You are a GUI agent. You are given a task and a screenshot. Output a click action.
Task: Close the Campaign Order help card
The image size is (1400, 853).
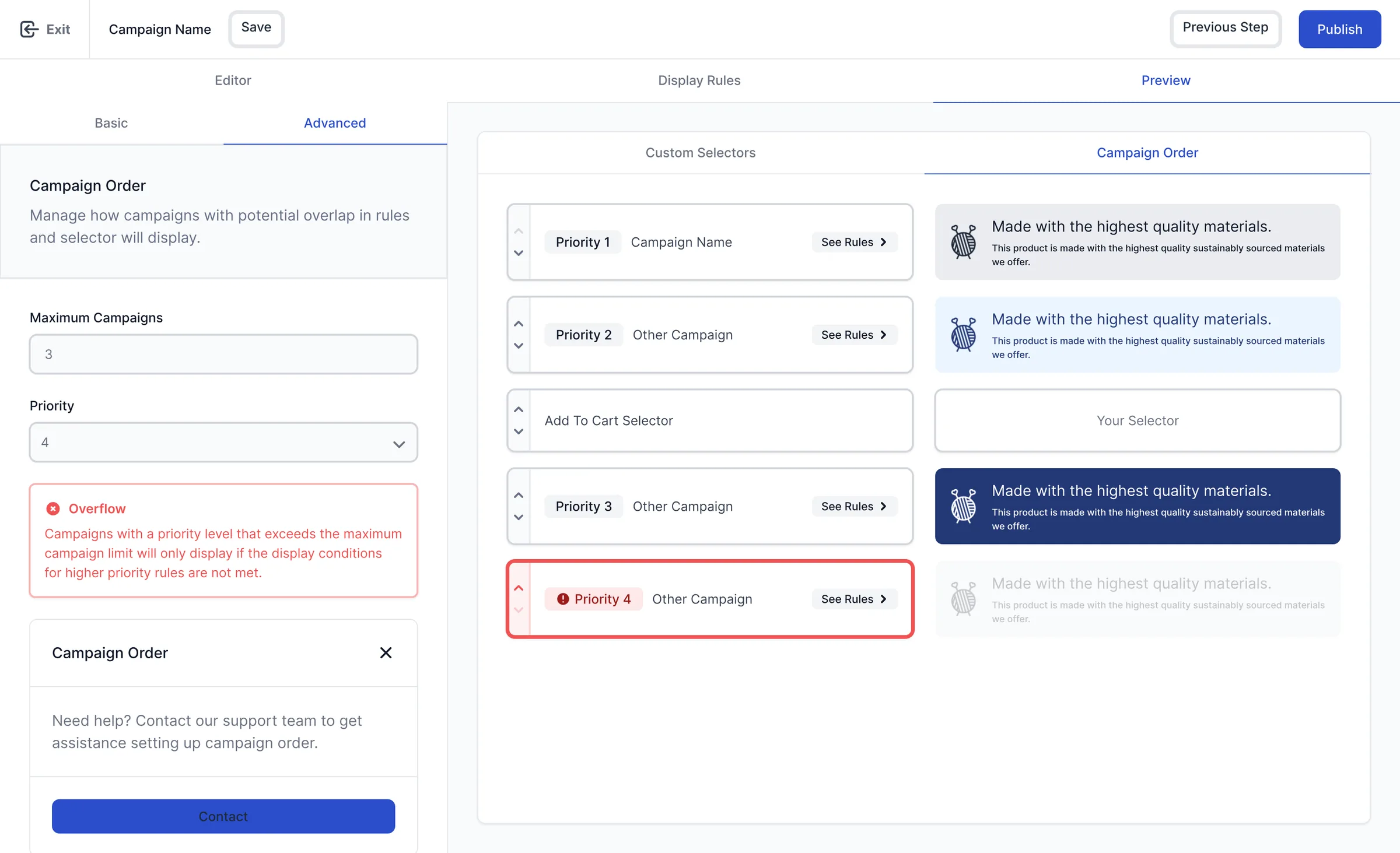(x=386, y=652)
